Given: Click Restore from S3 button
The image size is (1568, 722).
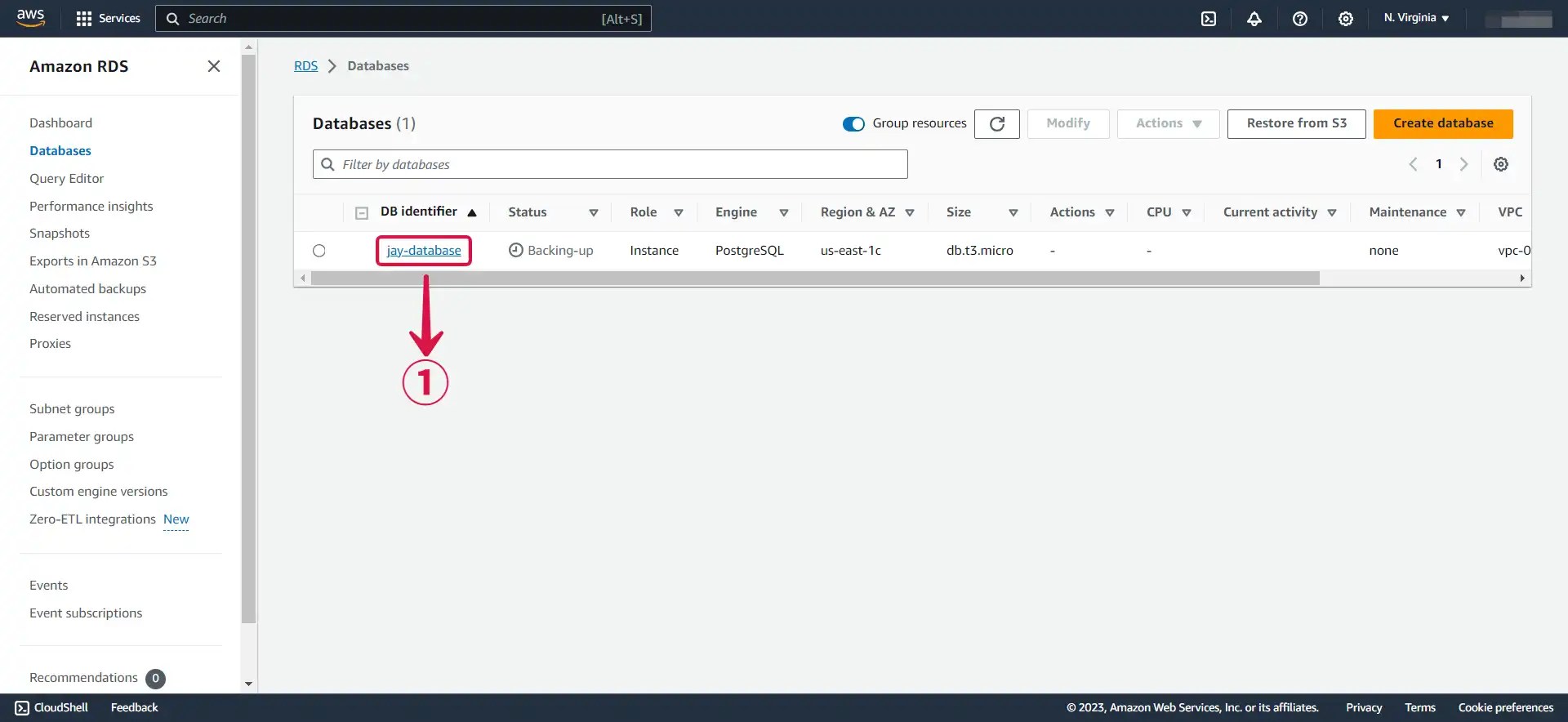Looking at the screenshot, I should click(1296, 123).
